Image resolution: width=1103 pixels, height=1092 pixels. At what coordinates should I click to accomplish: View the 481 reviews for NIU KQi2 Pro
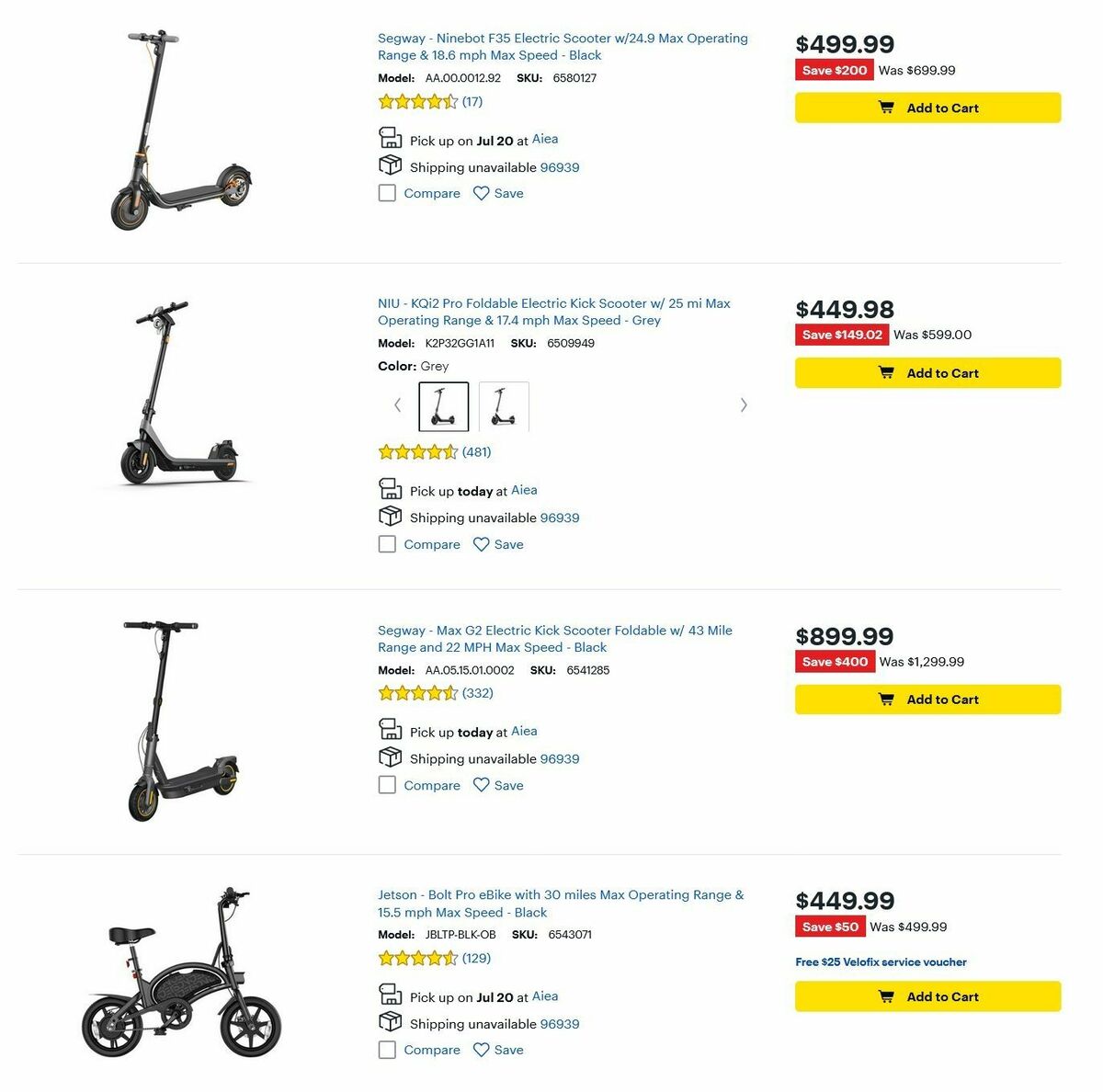[476, 452]
